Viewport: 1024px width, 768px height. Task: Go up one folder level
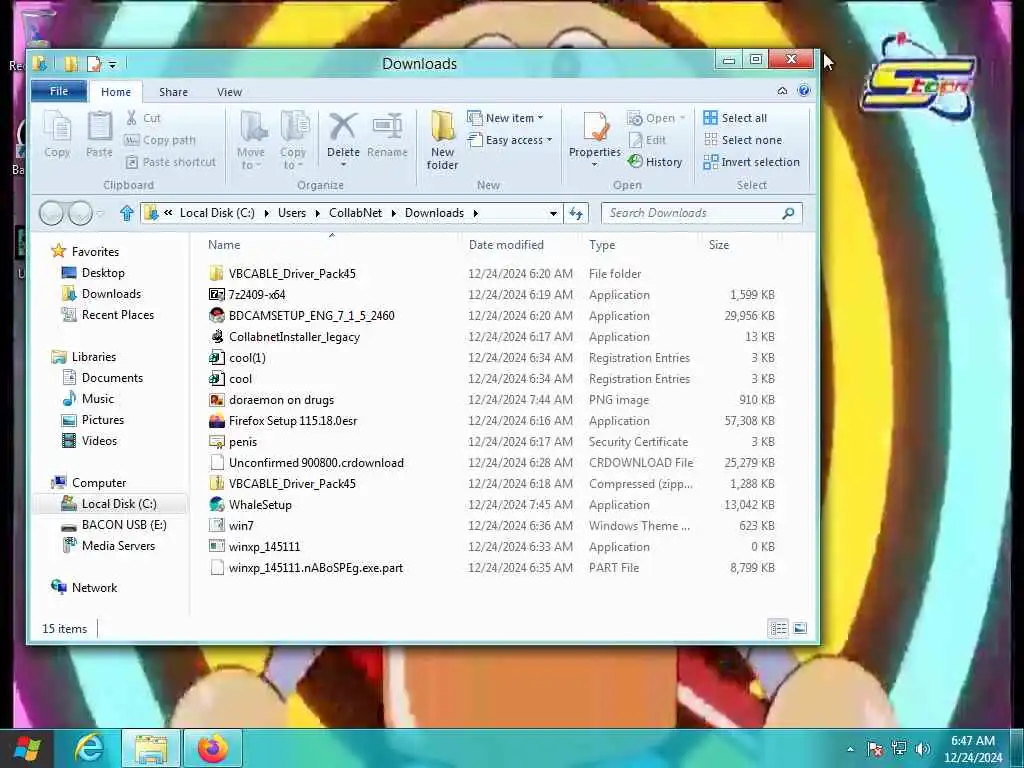(x=127, y=213)
